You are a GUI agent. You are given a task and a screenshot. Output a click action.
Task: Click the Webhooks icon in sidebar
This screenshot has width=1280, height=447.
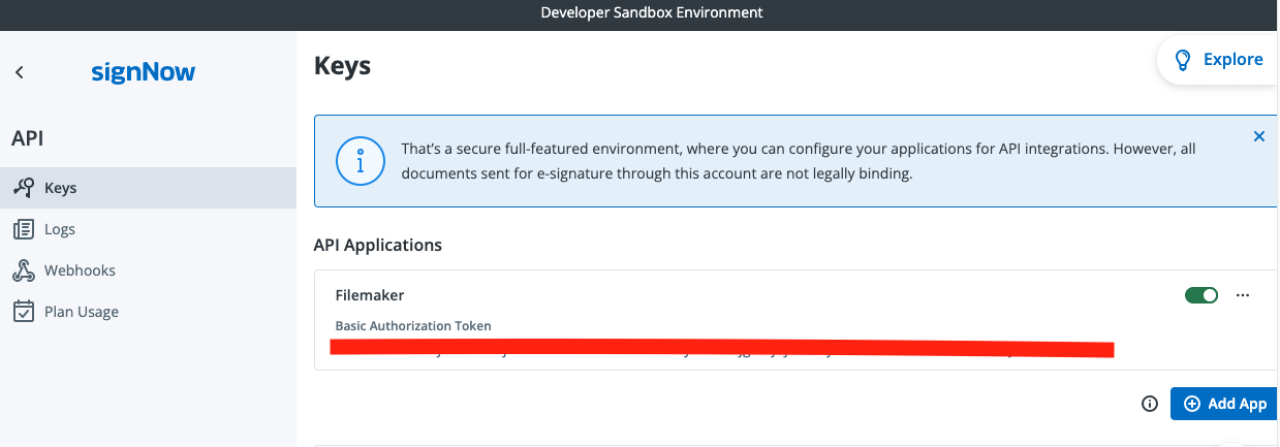click(23, 270)
